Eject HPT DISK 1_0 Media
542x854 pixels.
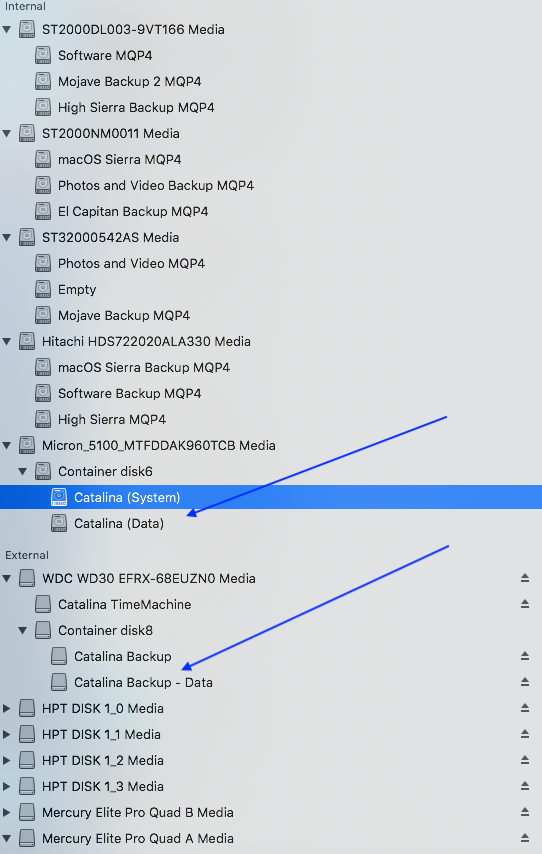[525, 708]
